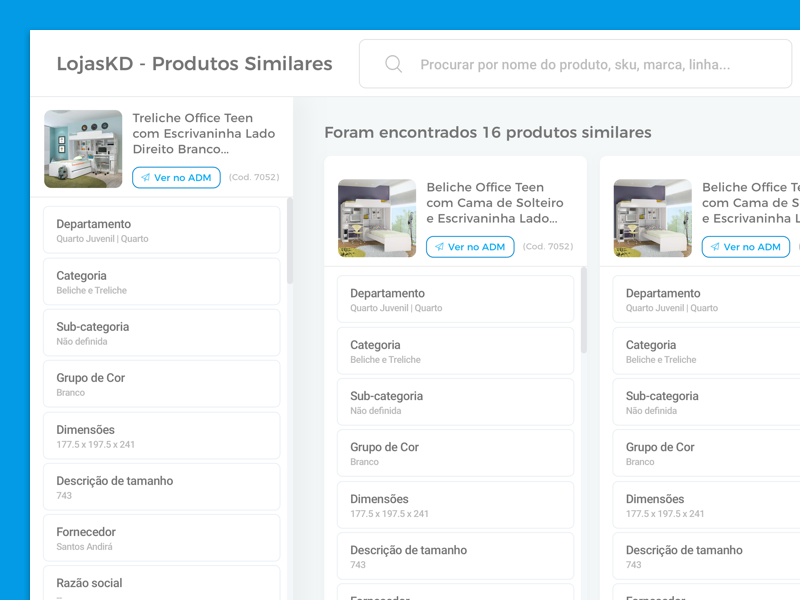The width and height of the screenshot is (800, 600).
Task: Click the LojasKD - Produtos Similares title
Action: [x=194, y=64]
